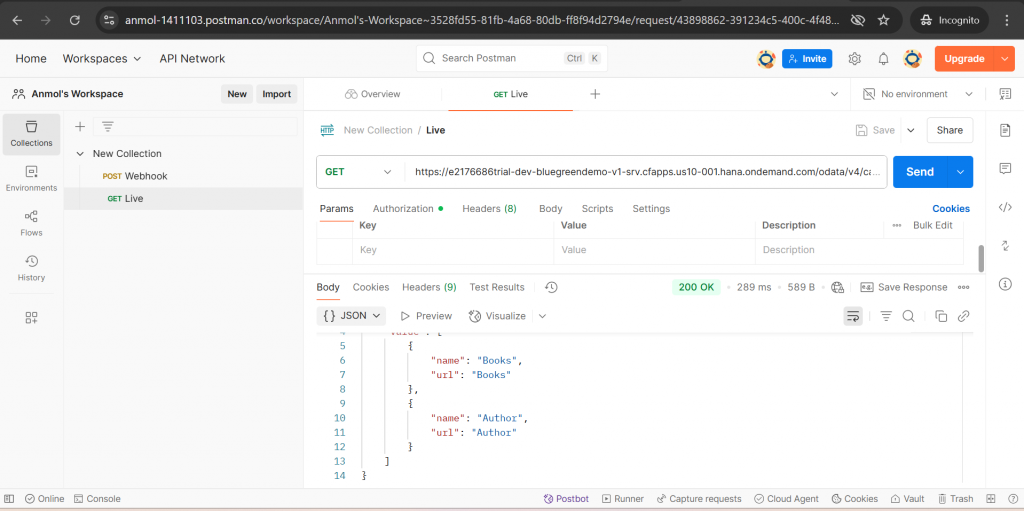1024x511 pixels.
Task: Open the Save options dropdown arrow
Action: 910,130
